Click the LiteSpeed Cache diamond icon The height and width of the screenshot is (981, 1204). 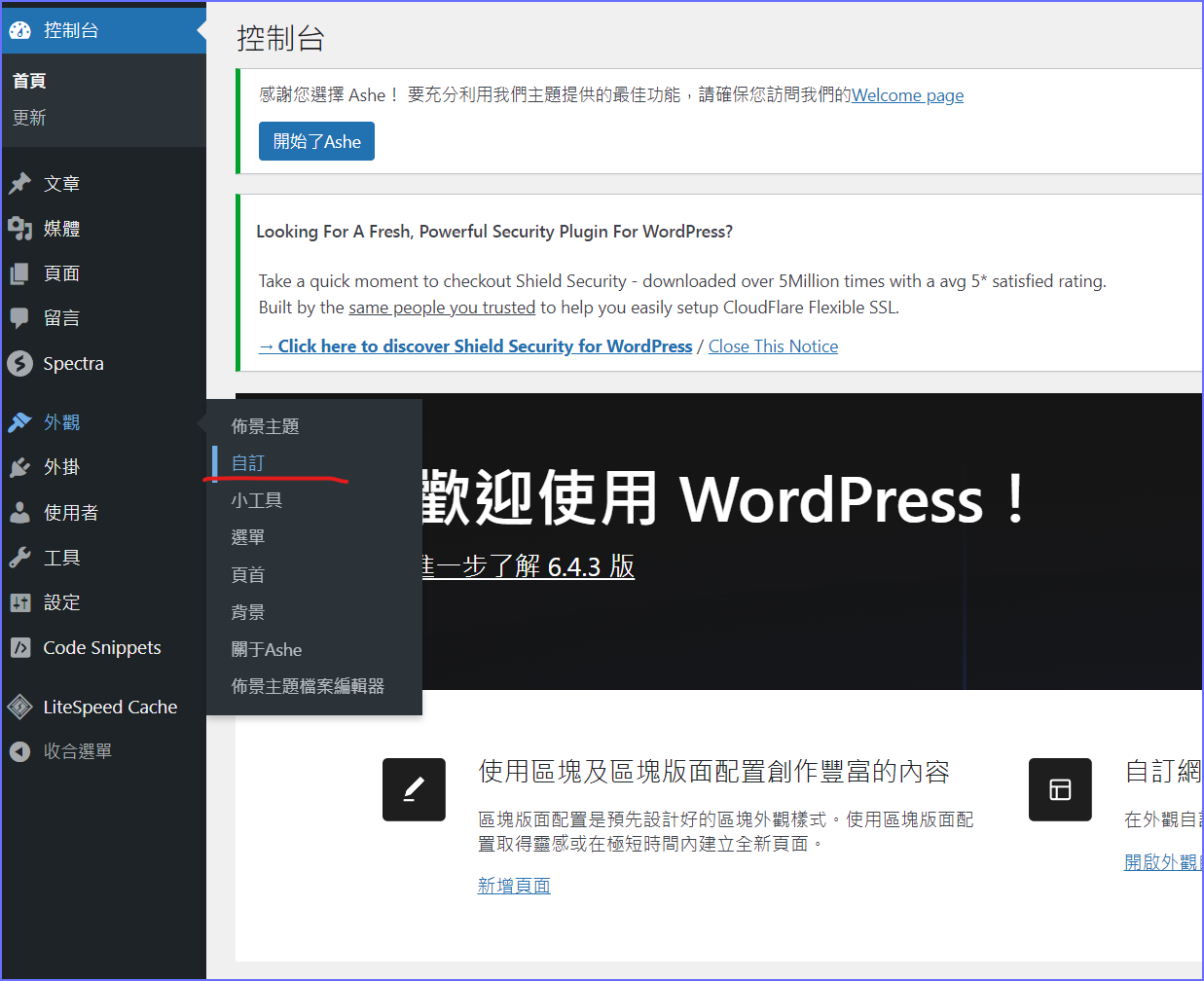tap(19, 707)
